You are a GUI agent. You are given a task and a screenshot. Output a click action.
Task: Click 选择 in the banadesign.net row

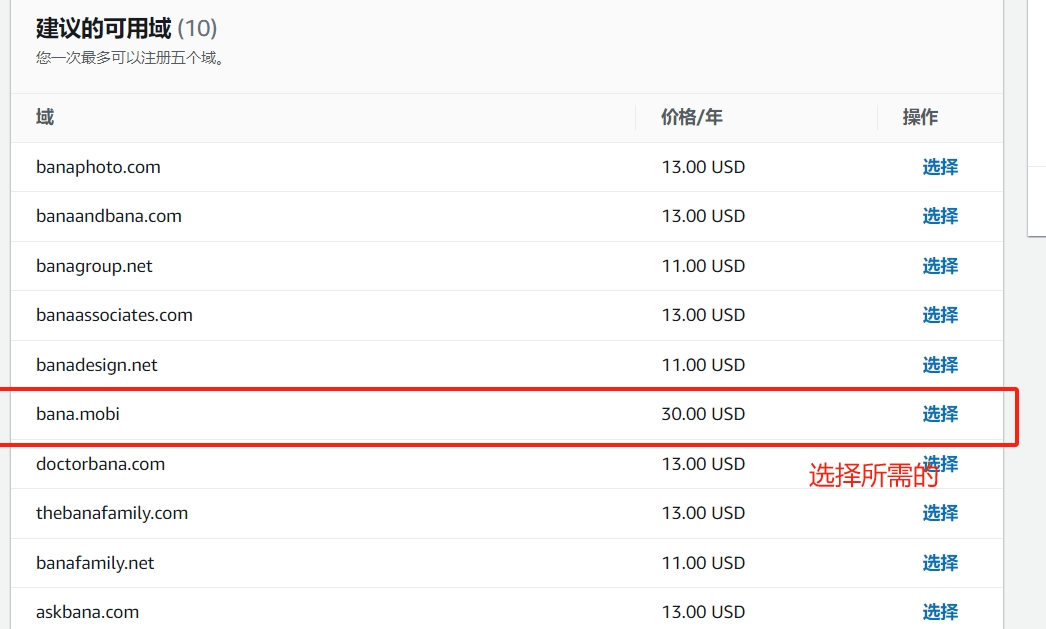(940, 365)
